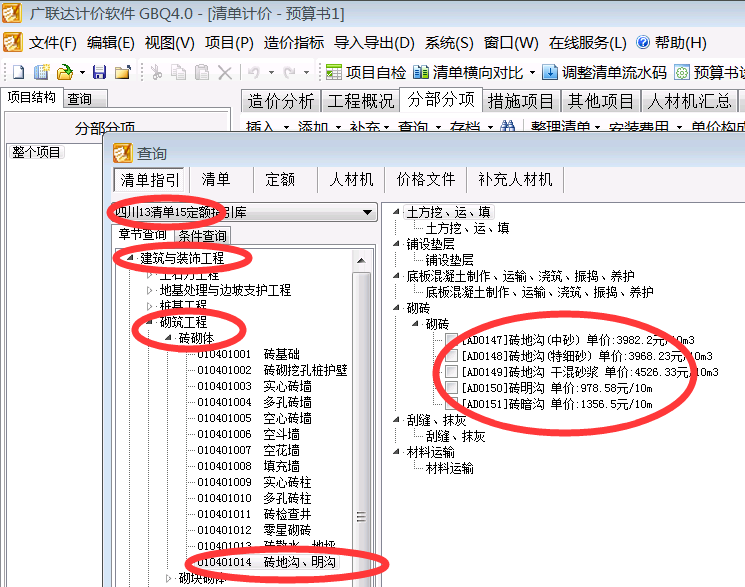Expand the 地基处理与边坡支护工程 node

tap(149, 290)
